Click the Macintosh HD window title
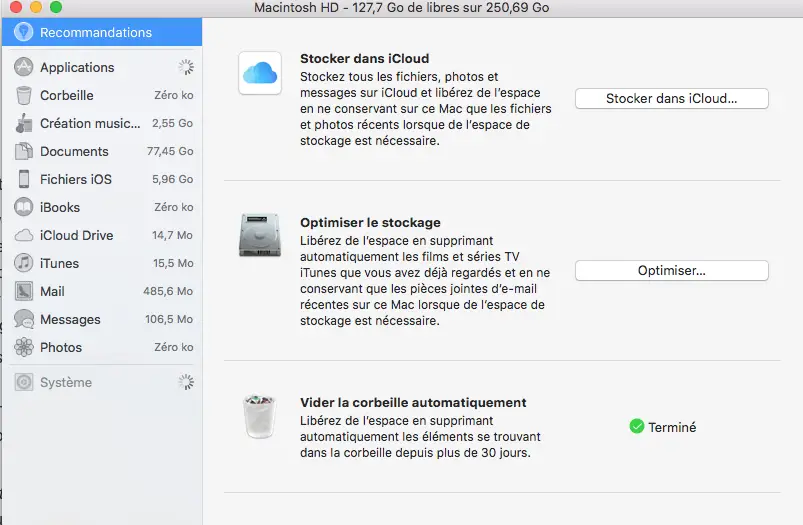803x525 pixels. point(402,8)
